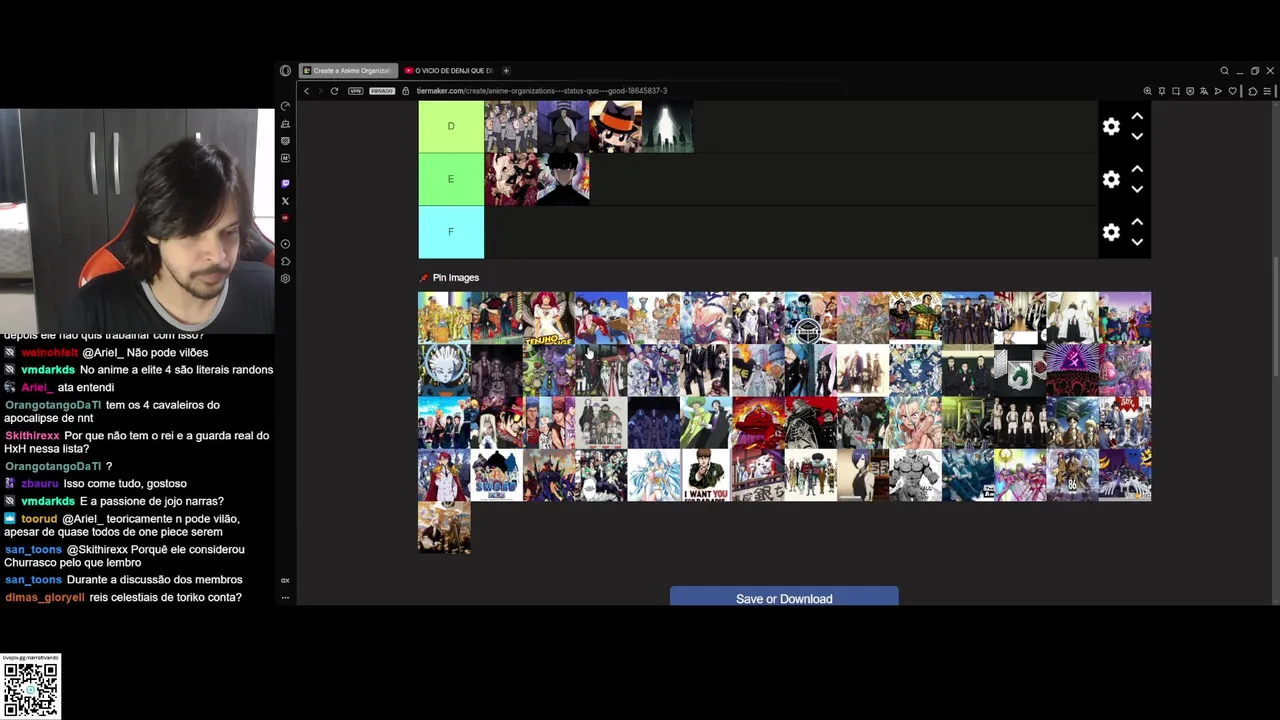Image resolution: width=1280 pixels, height=720 pixels.
Task: Click the yellow-green D tier label
Action: pyautogui.click(x=451, y=126)
